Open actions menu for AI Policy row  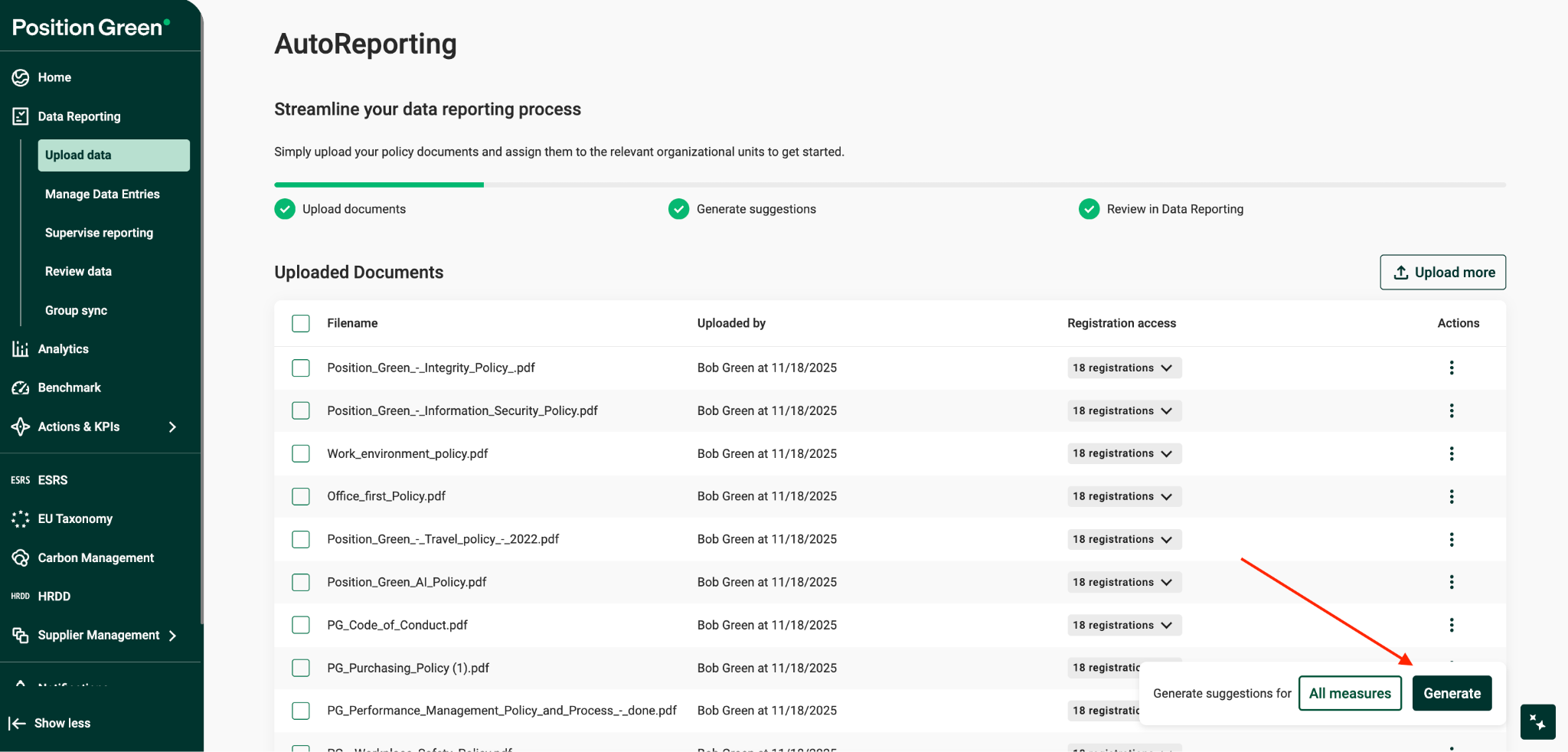point(1452,582)
